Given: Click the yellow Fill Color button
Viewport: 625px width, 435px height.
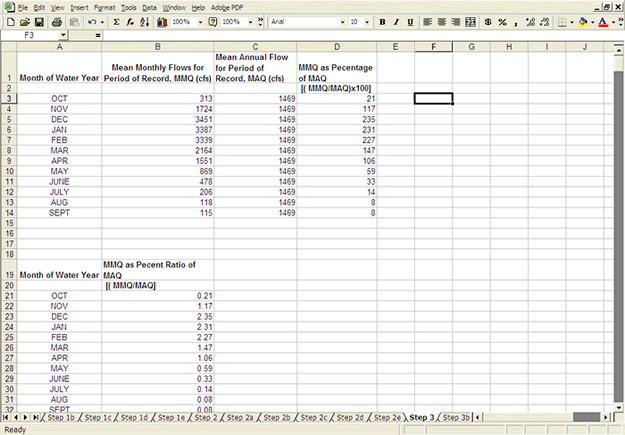Looking at the screenshot, I should (583, 21).
